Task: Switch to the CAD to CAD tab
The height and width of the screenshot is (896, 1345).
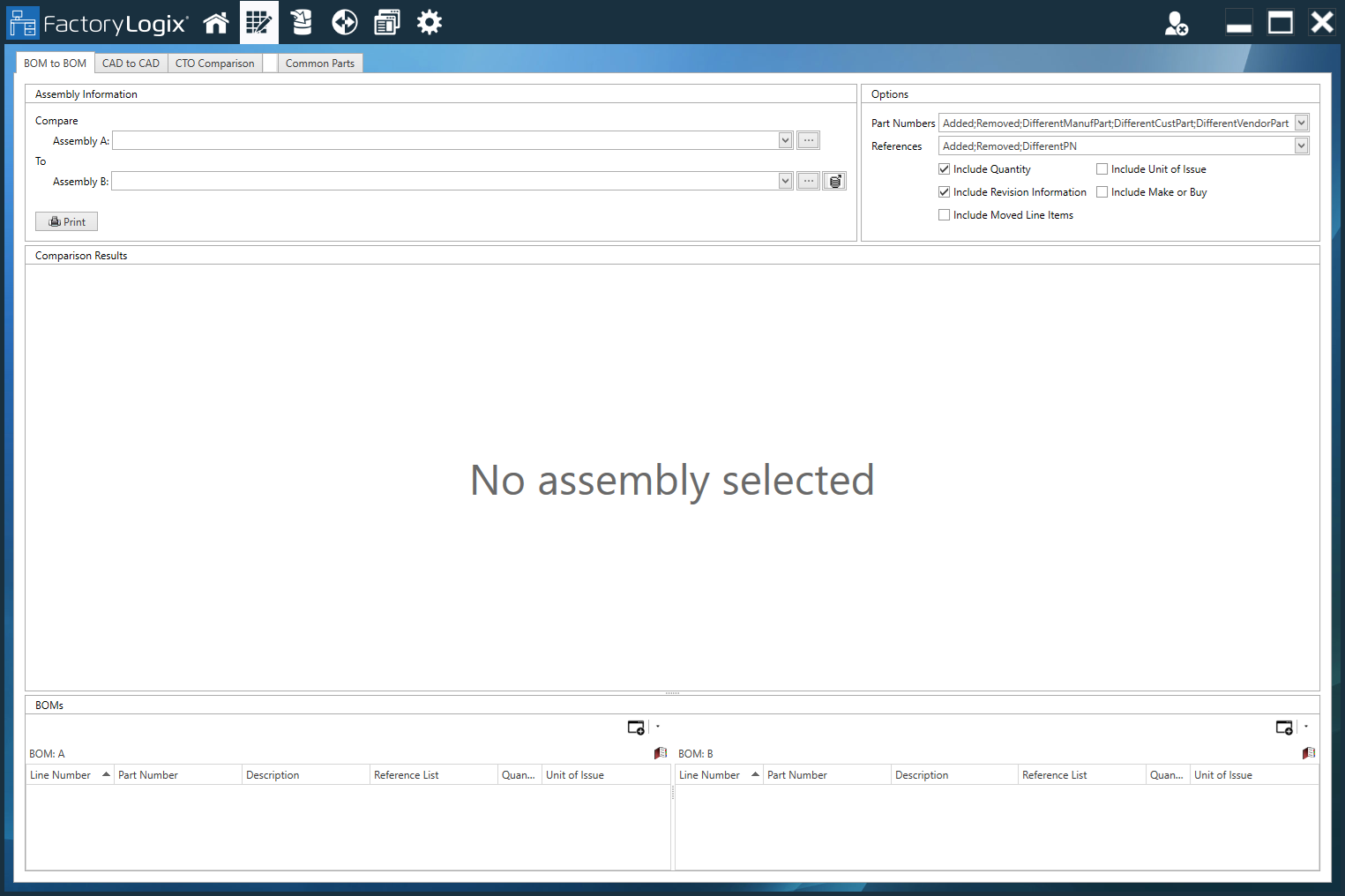Action: click(x=131, y=63)
